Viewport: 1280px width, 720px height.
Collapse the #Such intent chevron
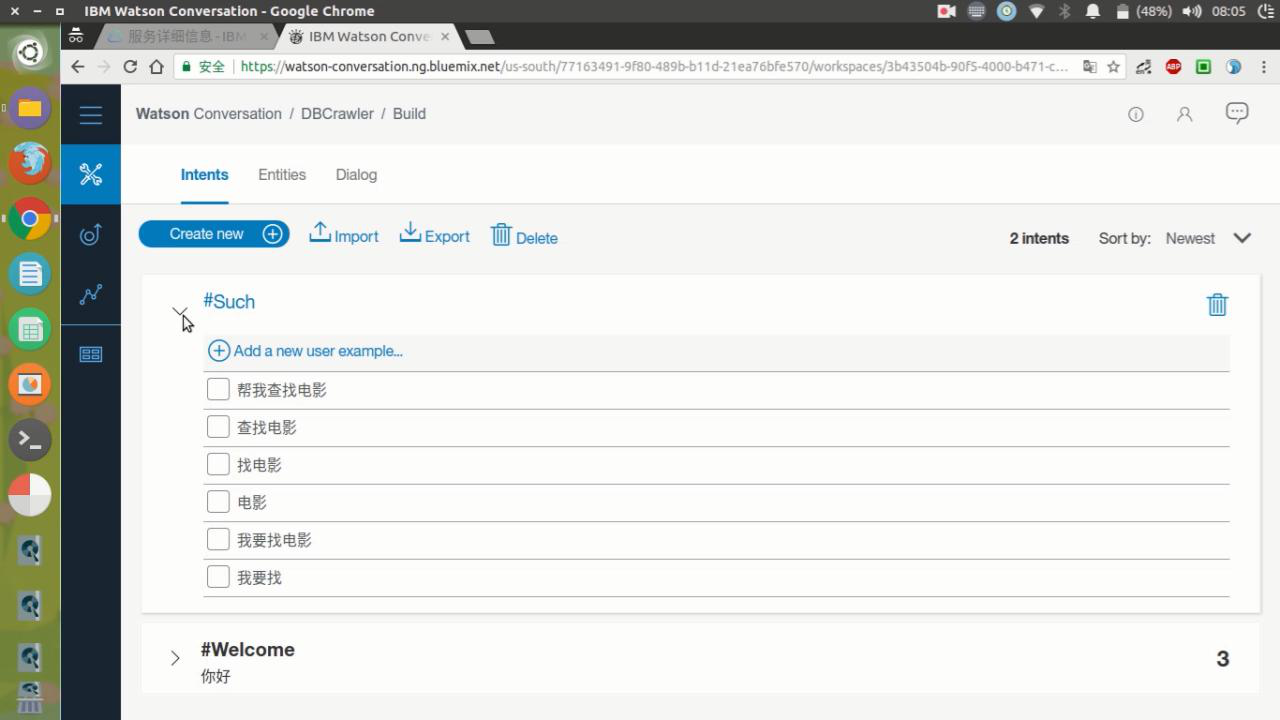[x=179, y=311]
